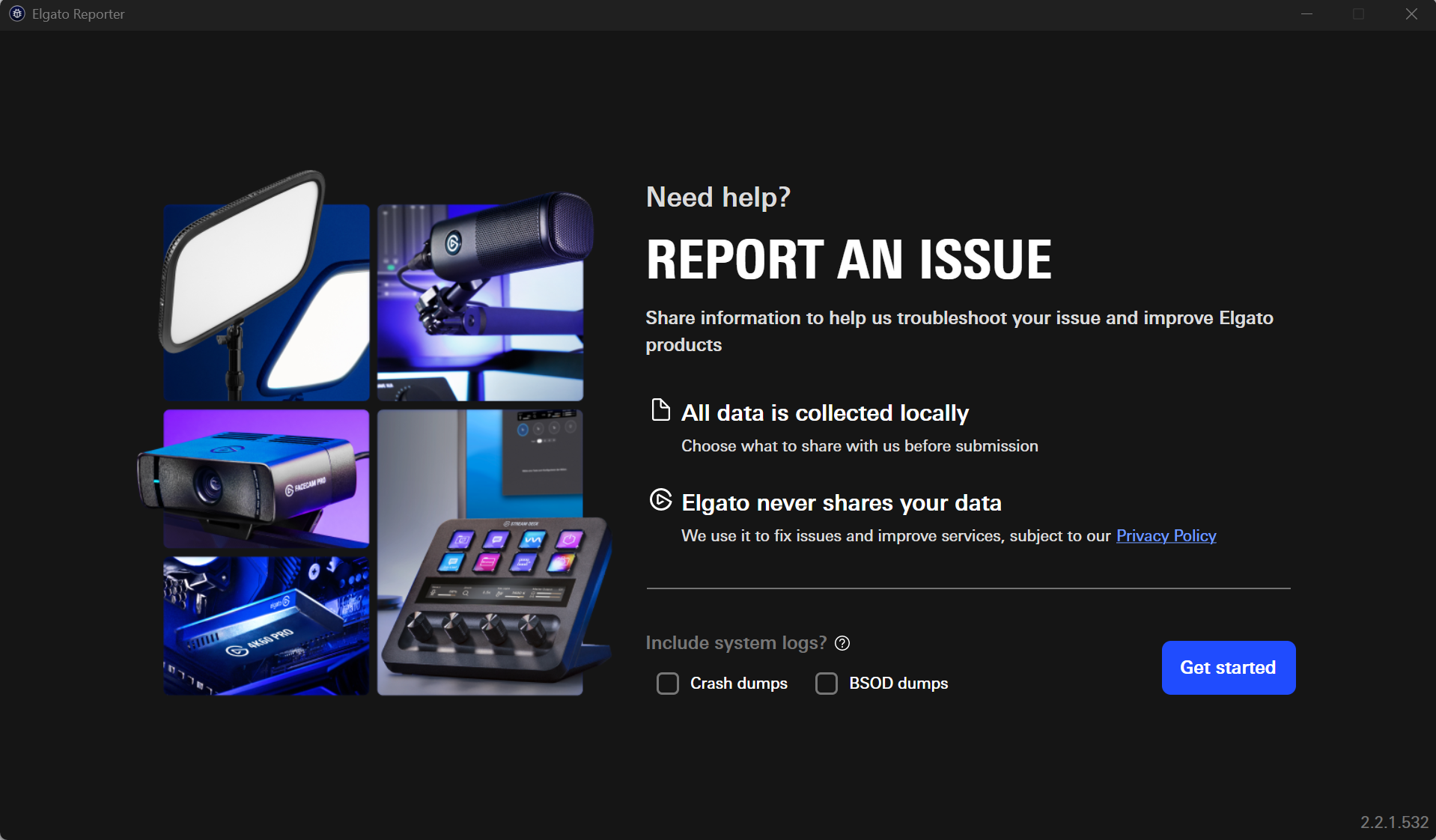Click the version number 2.2.1.532
Viewport: 1436px width, 840px height.
click(x=1396, y=821)
